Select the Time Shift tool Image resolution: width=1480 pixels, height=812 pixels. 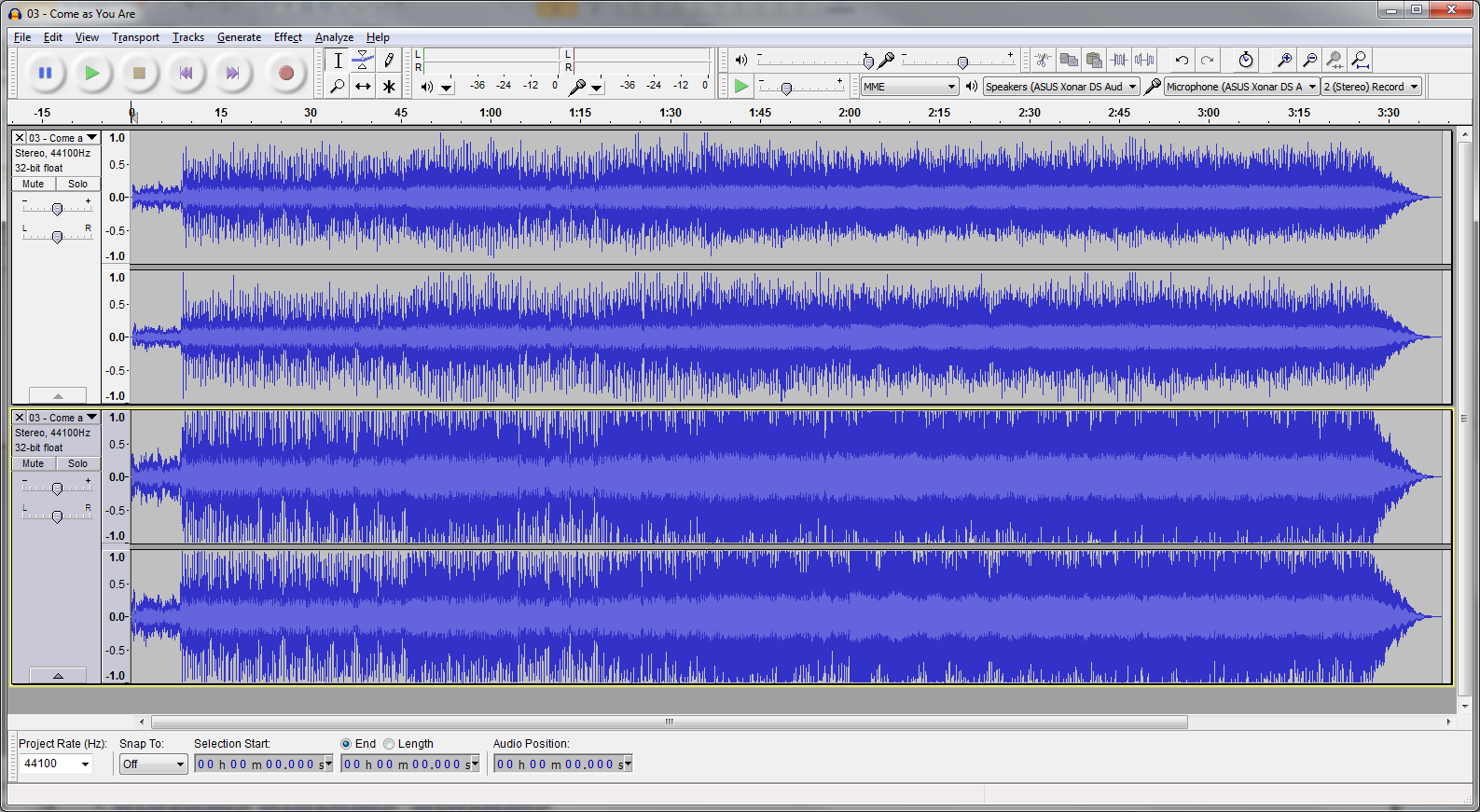point(363,87)
